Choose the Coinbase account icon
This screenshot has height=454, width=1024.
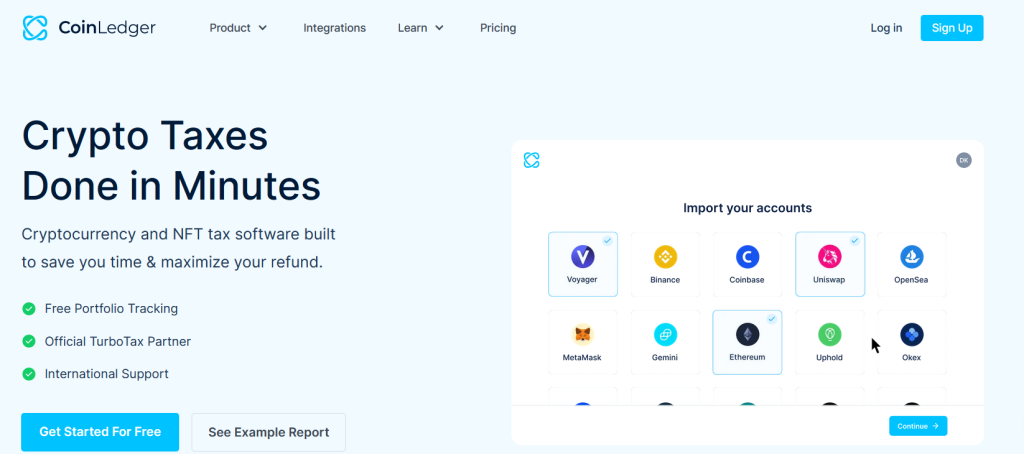click(747, 257)
